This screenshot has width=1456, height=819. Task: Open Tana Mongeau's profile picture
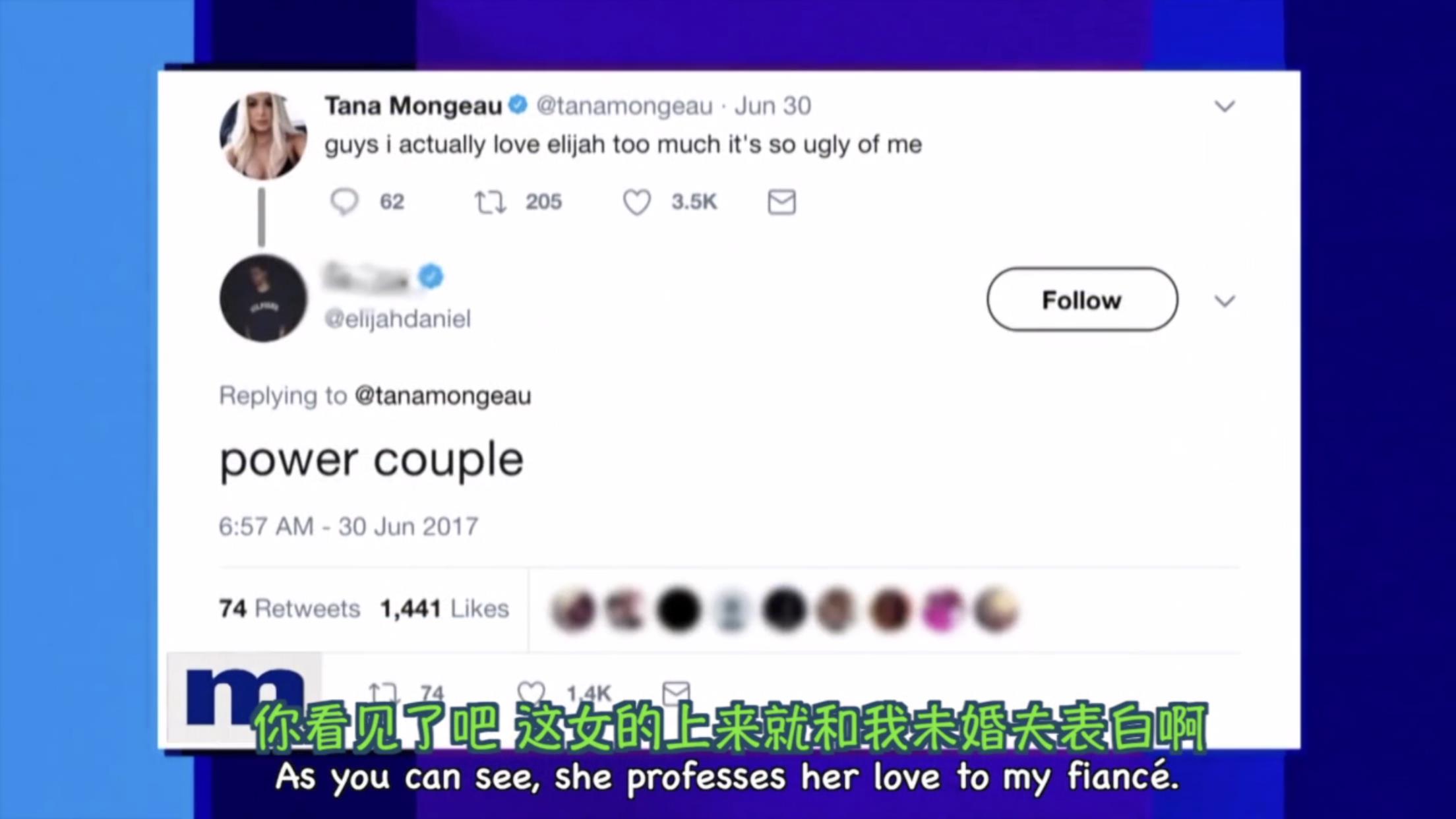tap(263, 136)
